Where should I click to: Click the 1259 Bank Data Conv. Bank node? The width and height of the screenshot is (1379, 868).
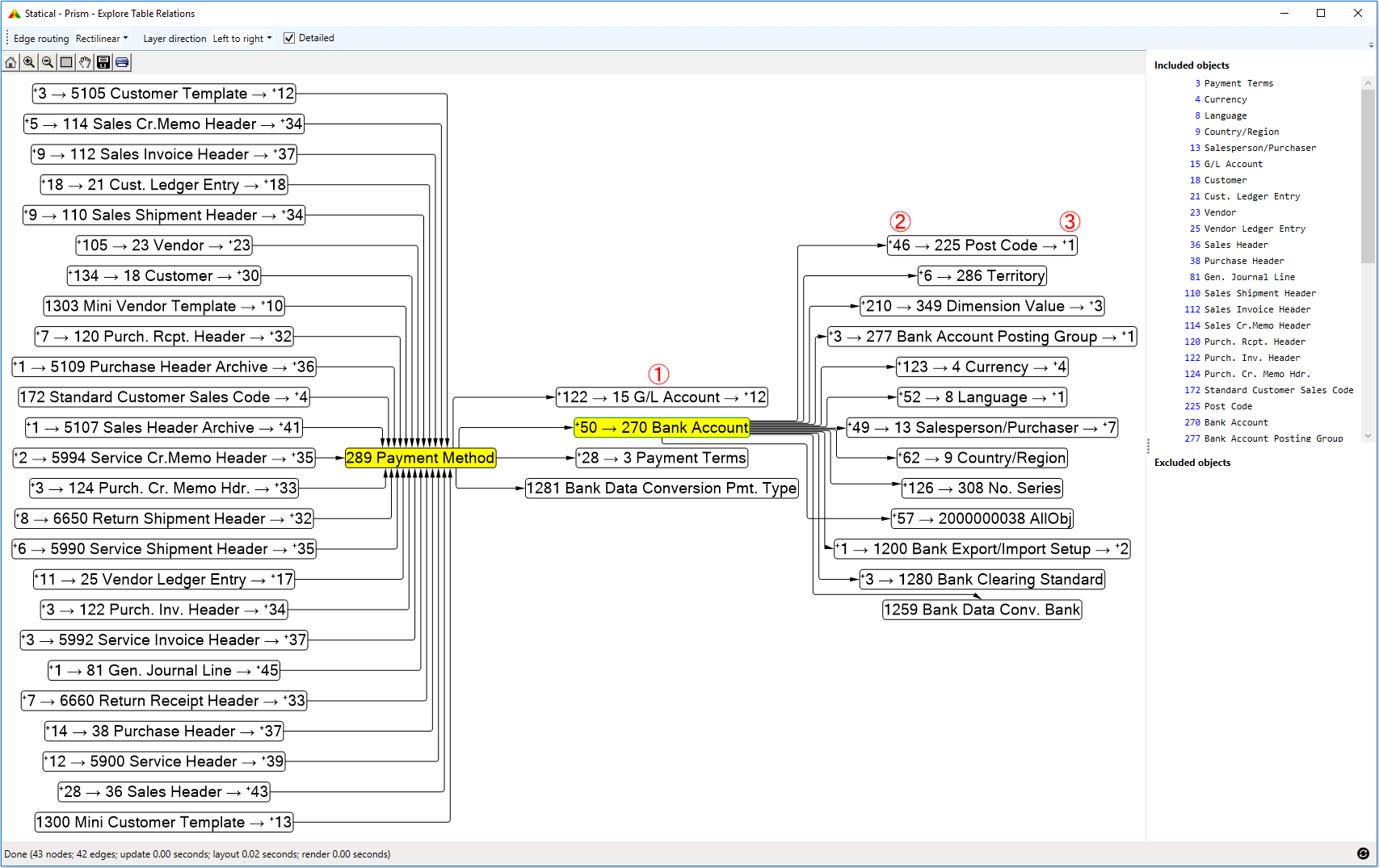[982, 610]
